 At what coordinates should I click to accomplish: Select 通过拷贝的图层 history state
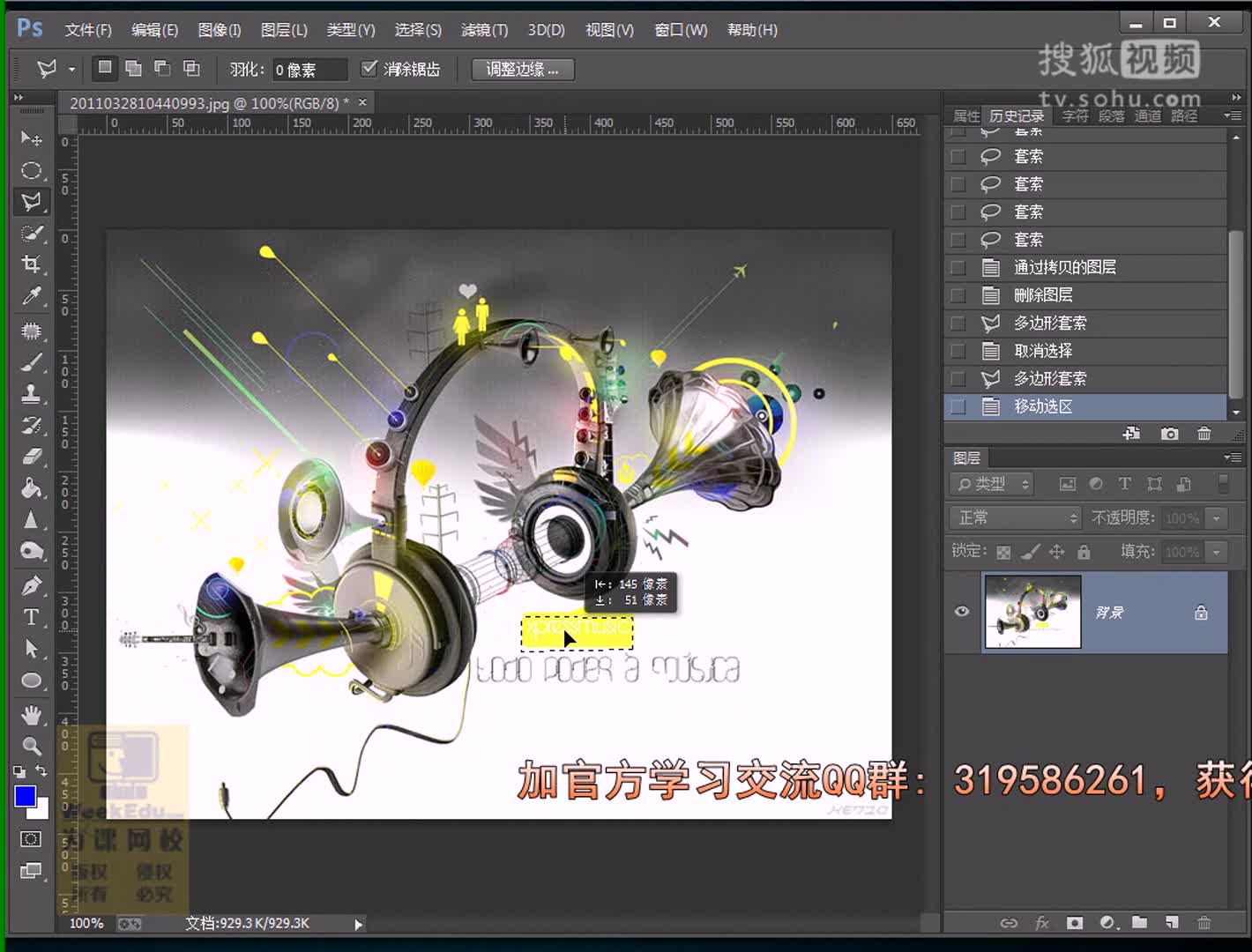[1085, 267]
